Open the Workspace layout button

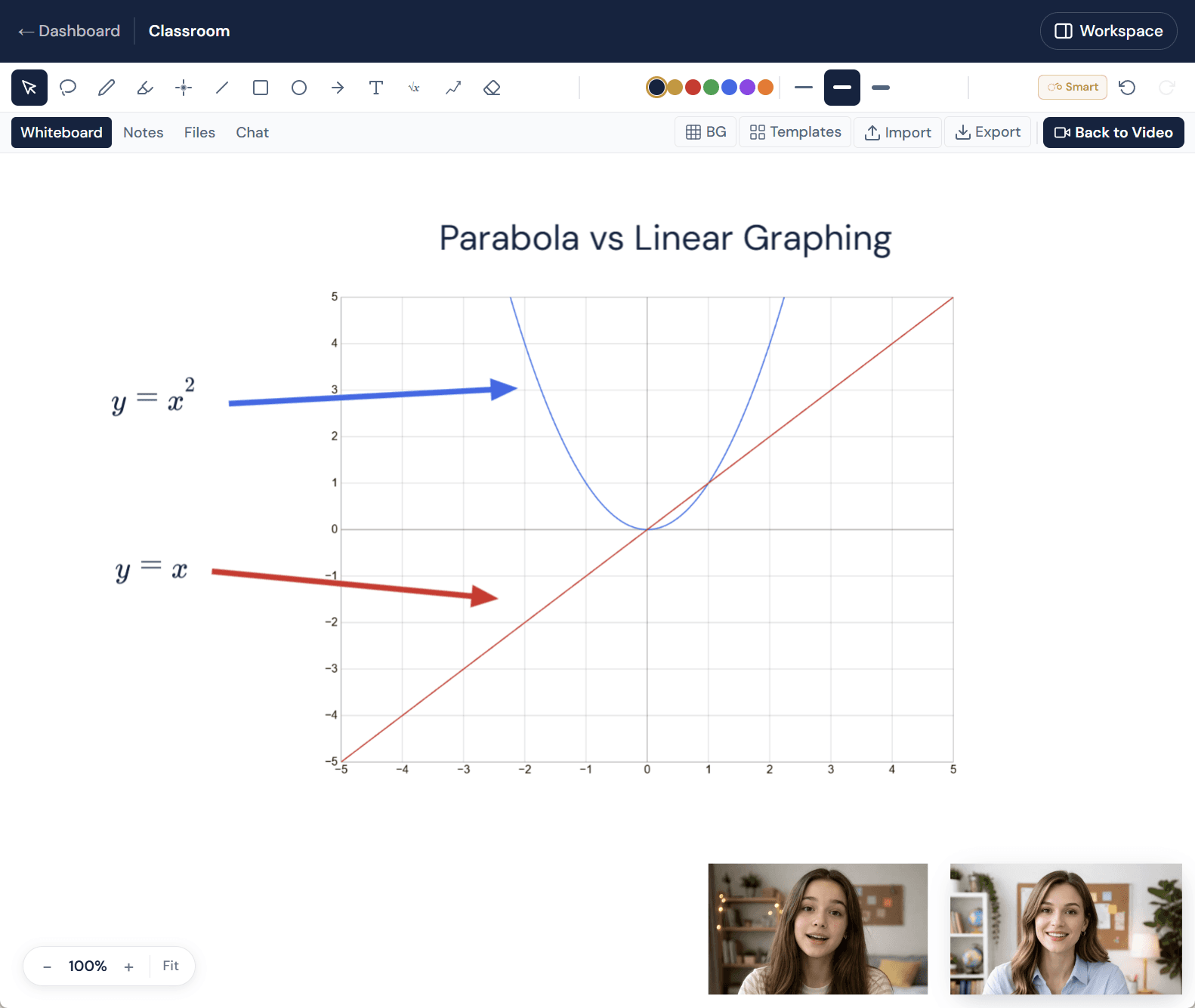[1108, 31]
